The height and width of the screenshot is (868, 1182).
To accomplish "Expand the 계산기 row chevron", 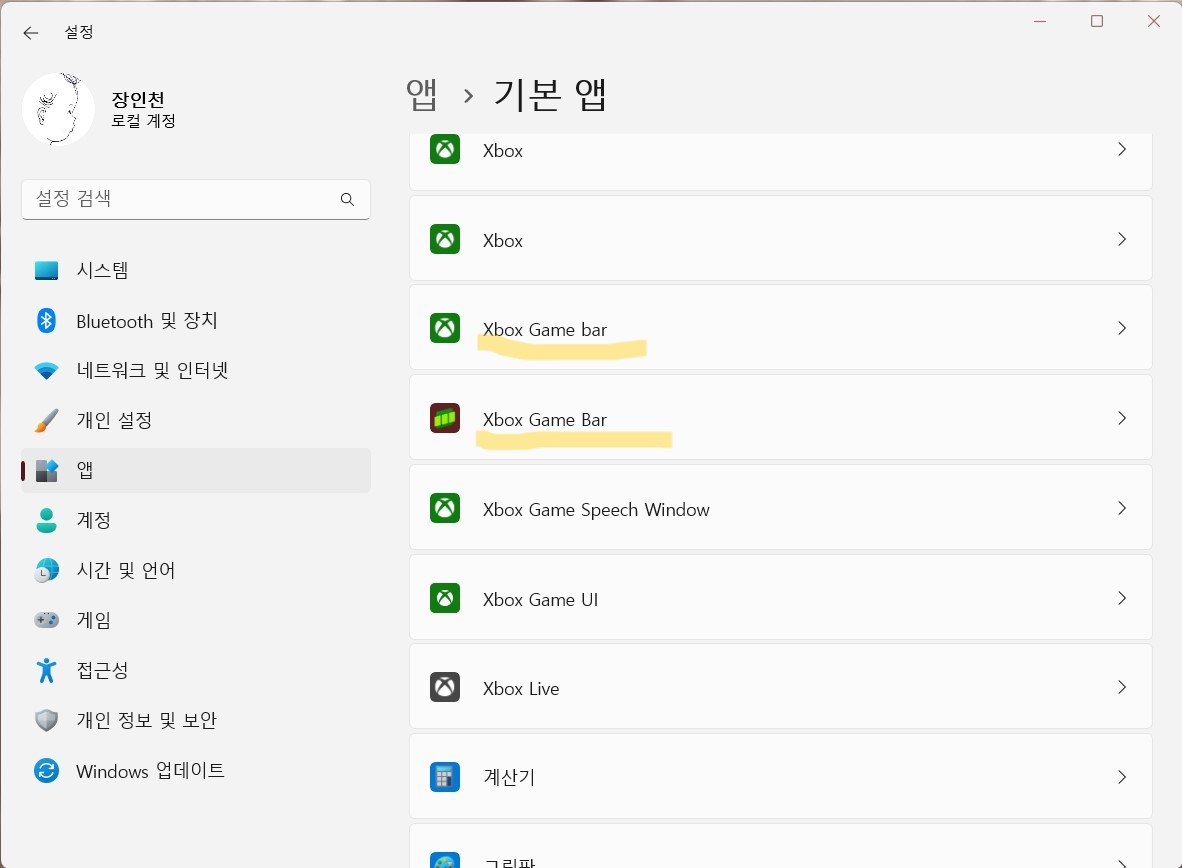I will pos(1122,777).
